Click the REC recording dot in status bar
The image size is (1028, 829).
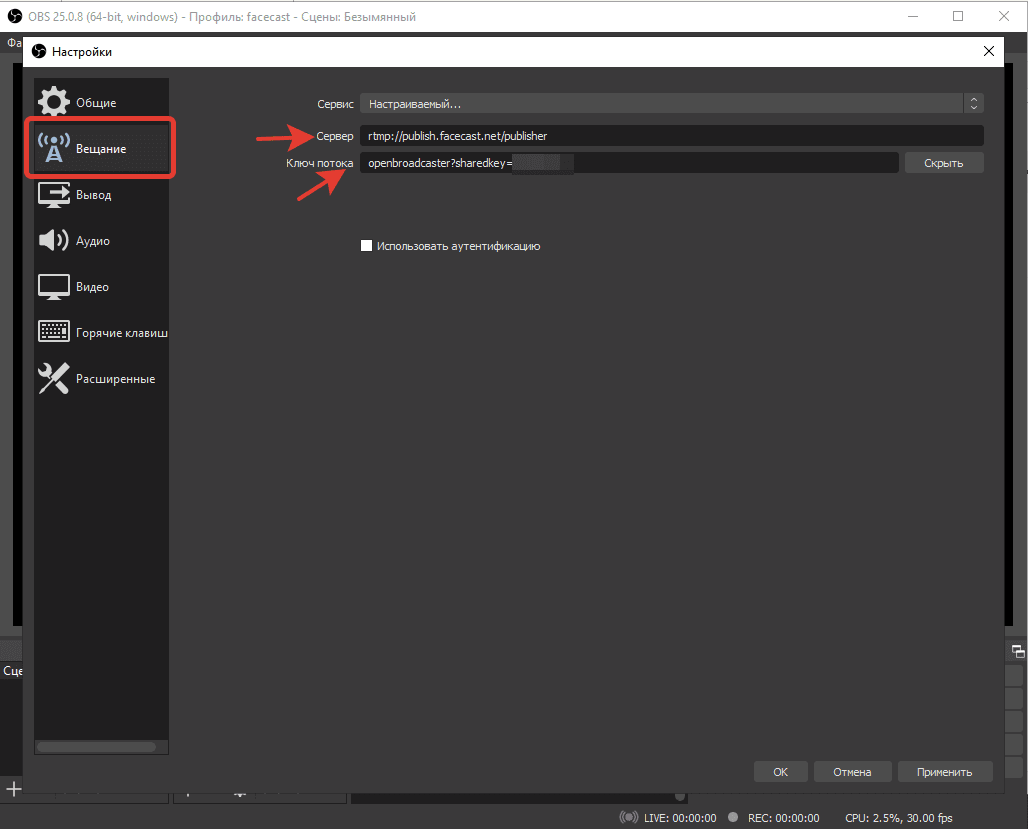click(733, 817)
